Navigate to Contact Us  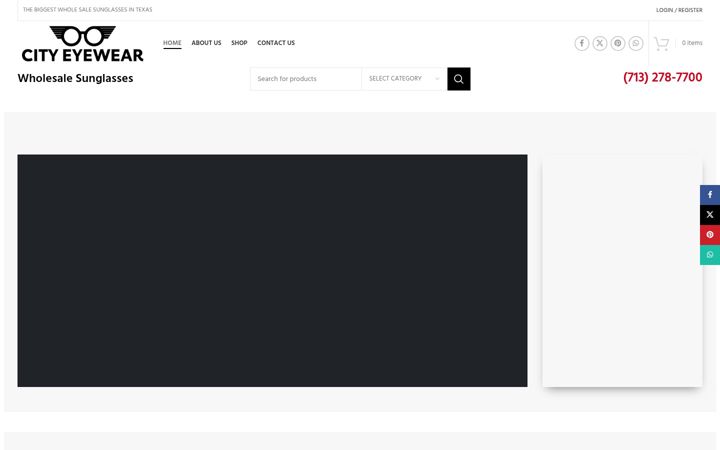[276, 43]
